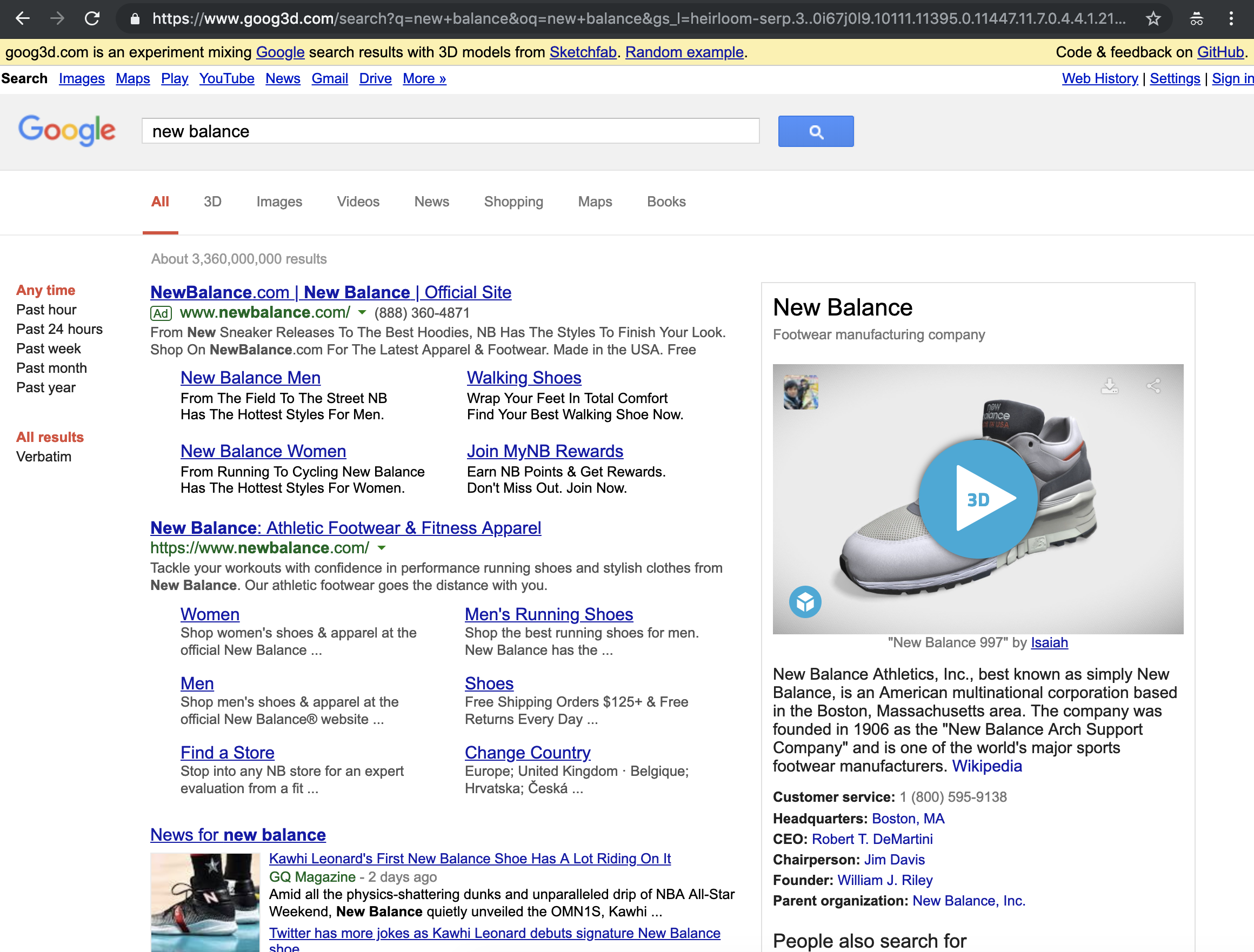Open the model author avatar thumbnail
1254x952 pixels.
(801, 392)
